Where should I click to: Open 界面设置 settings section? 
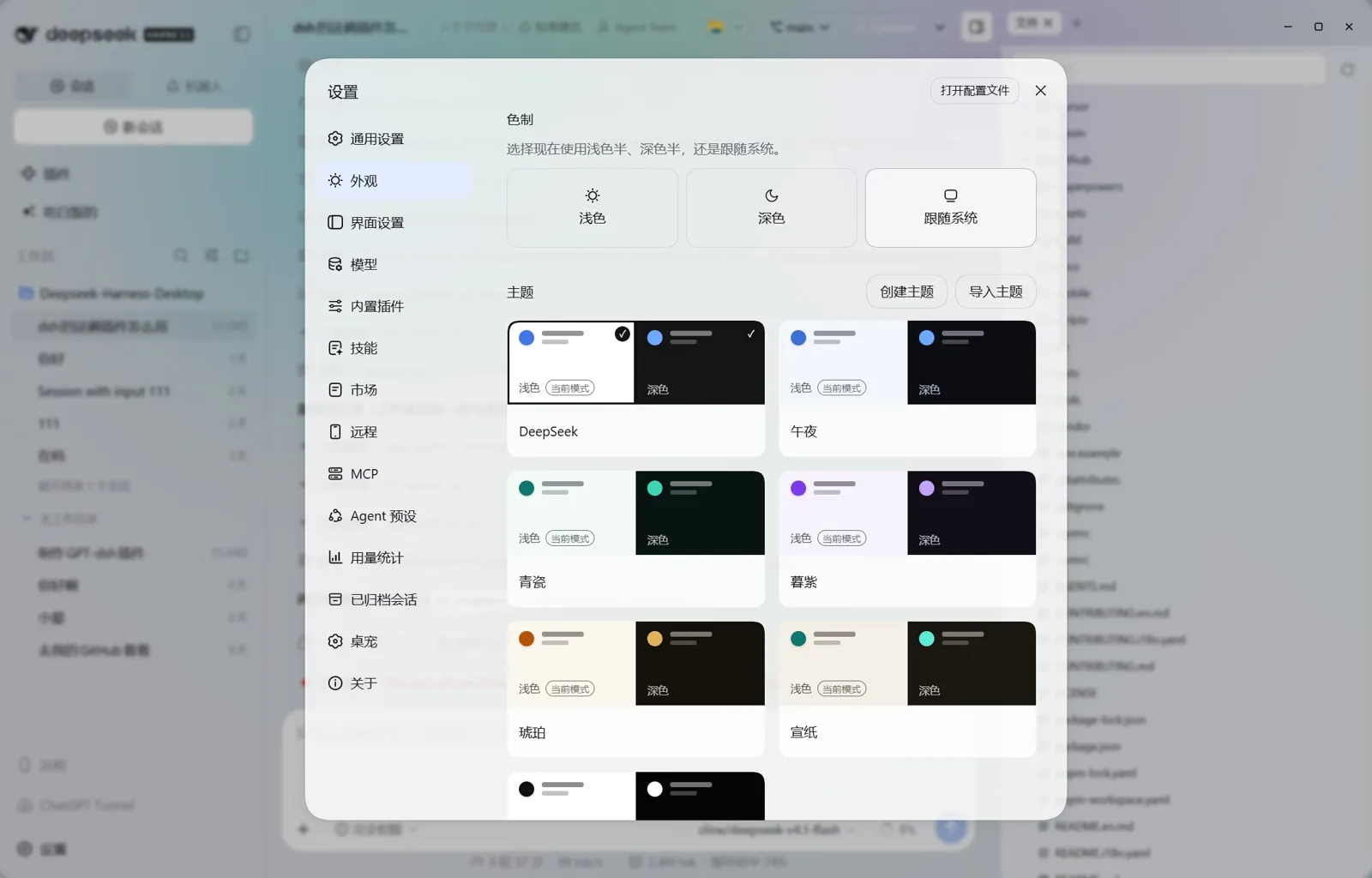[x=394, y=223]
